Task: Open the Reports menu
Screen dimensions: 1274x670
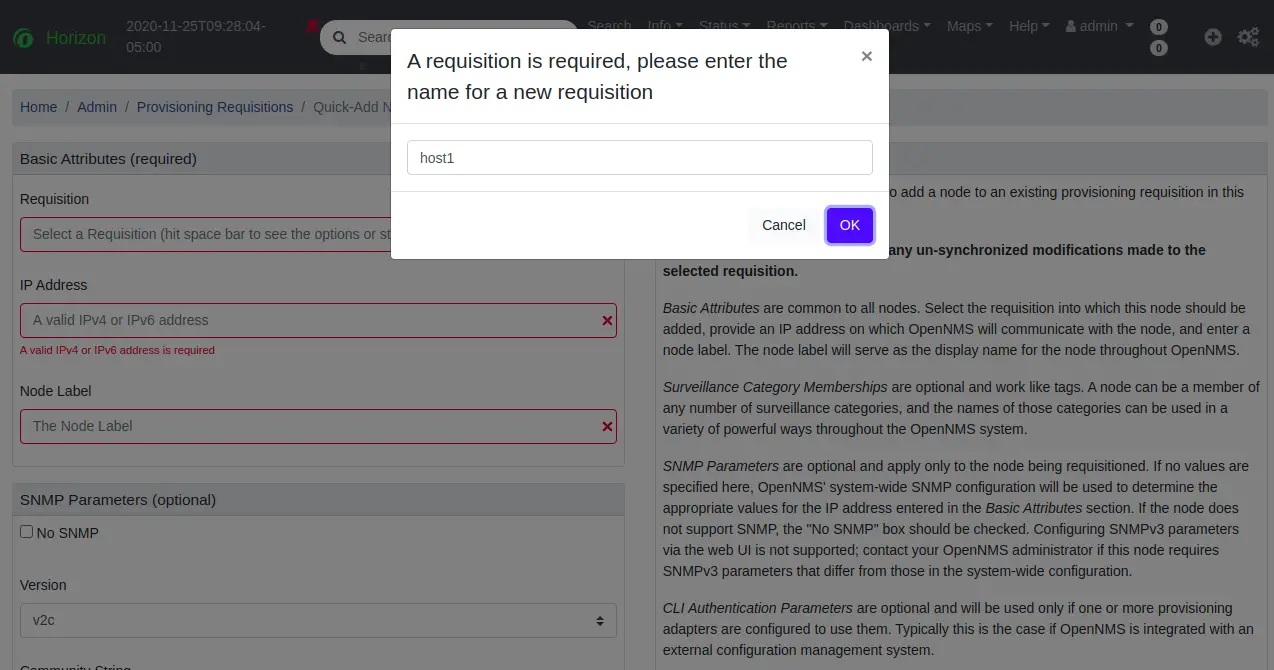Action: point(796,26)
